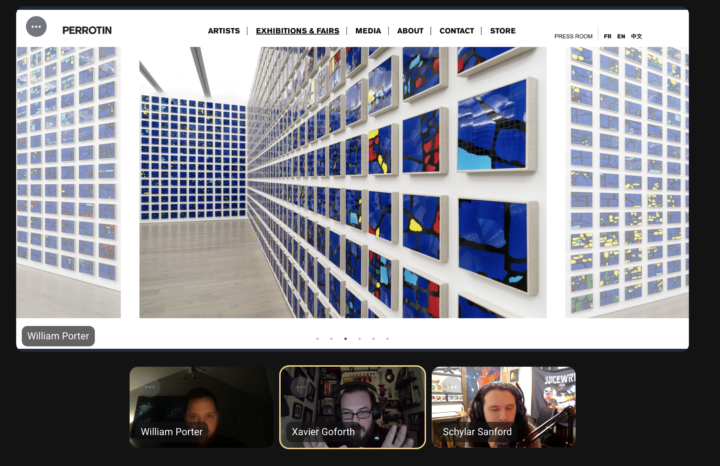Open the STORE menu item
Viewport: 720px width, 466px height.
tap(503, 31)
